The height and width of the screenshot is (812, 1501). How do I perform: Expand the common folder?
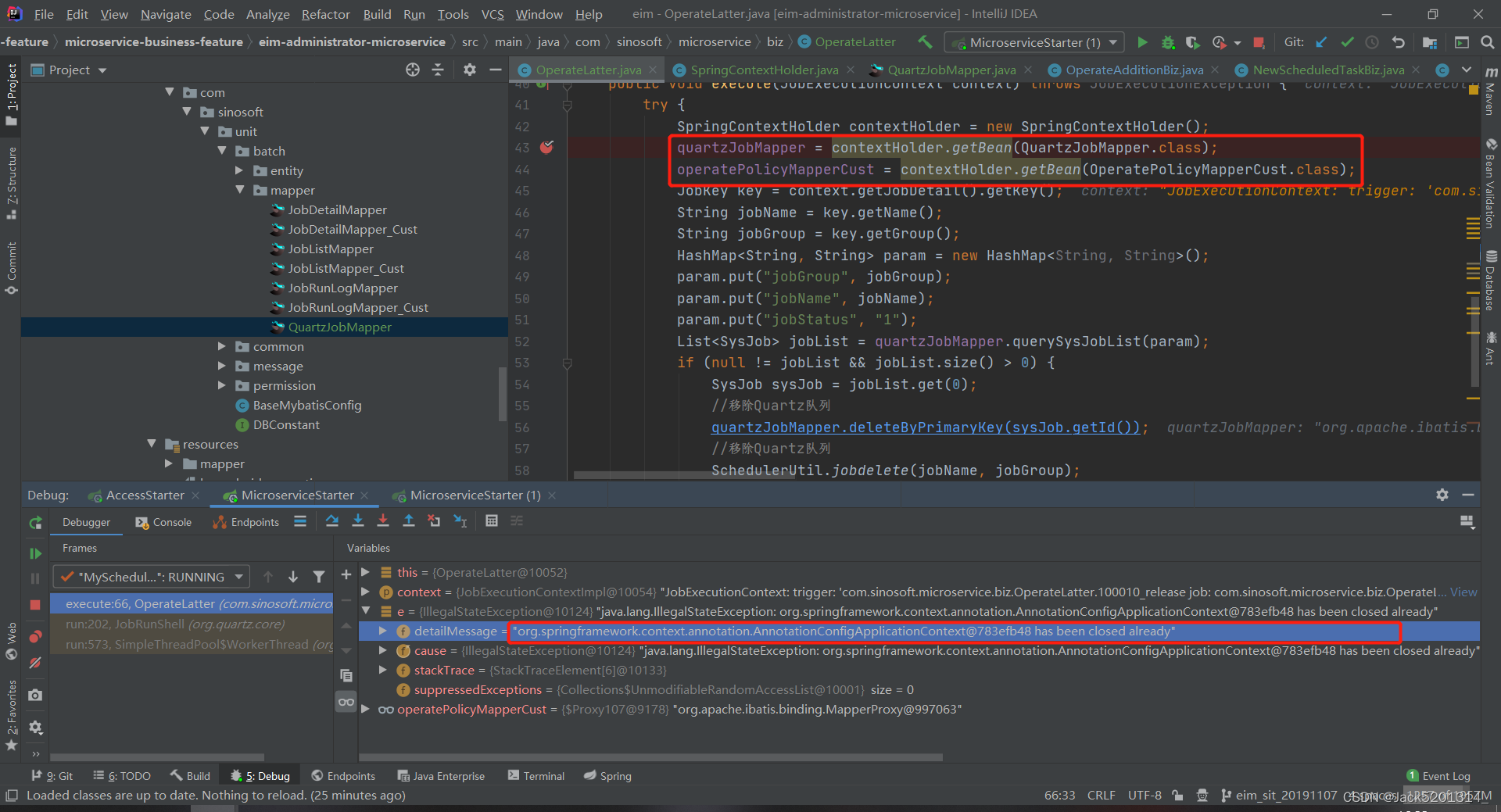pos(222,346)
